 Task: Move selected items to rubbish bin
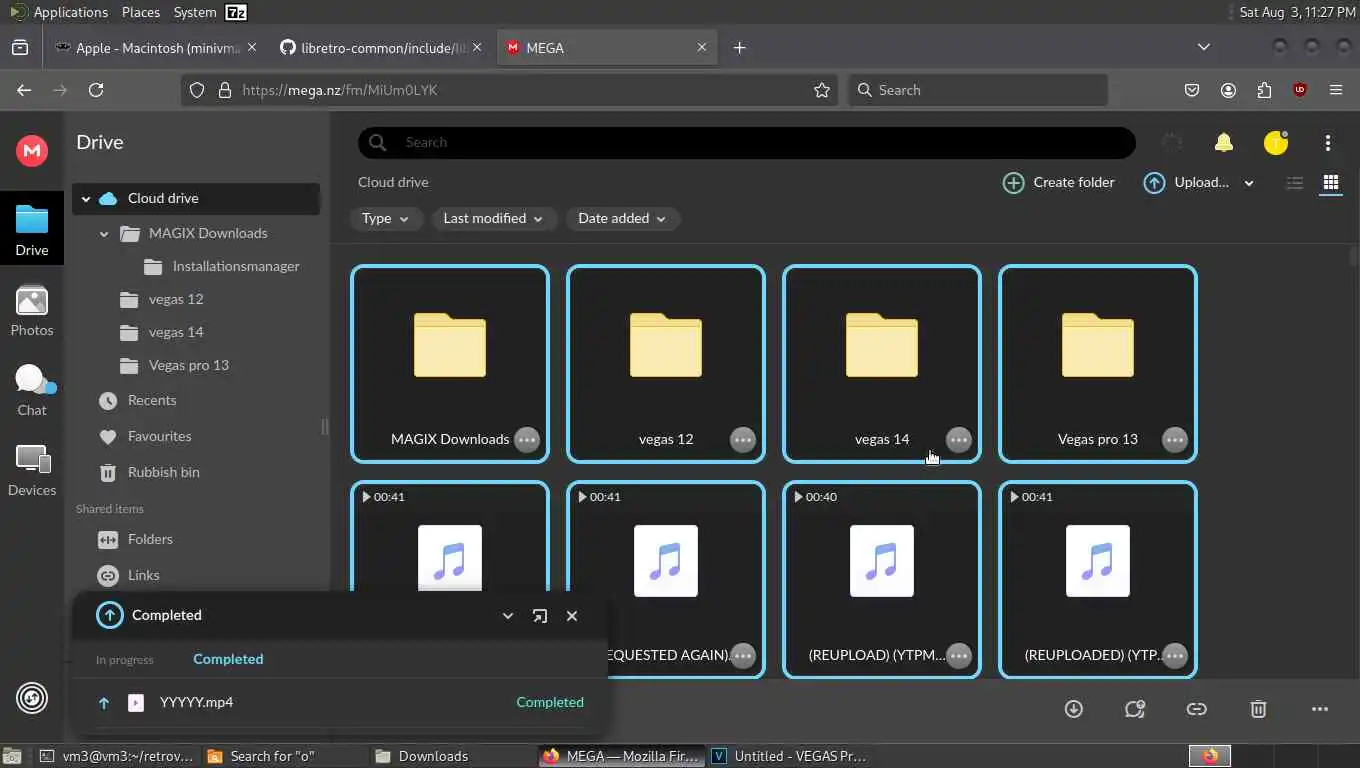coord(1258,709)
